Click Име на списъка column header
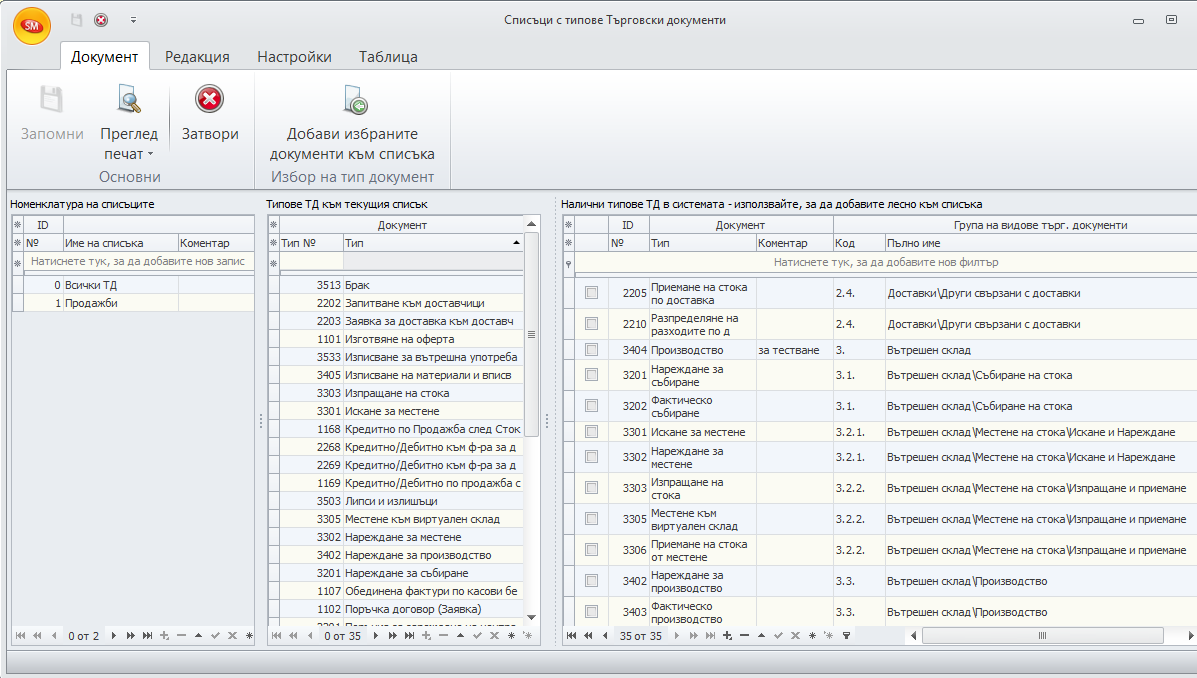The height and width of the screenshot is (678, 1197). (x=121, y=243)
